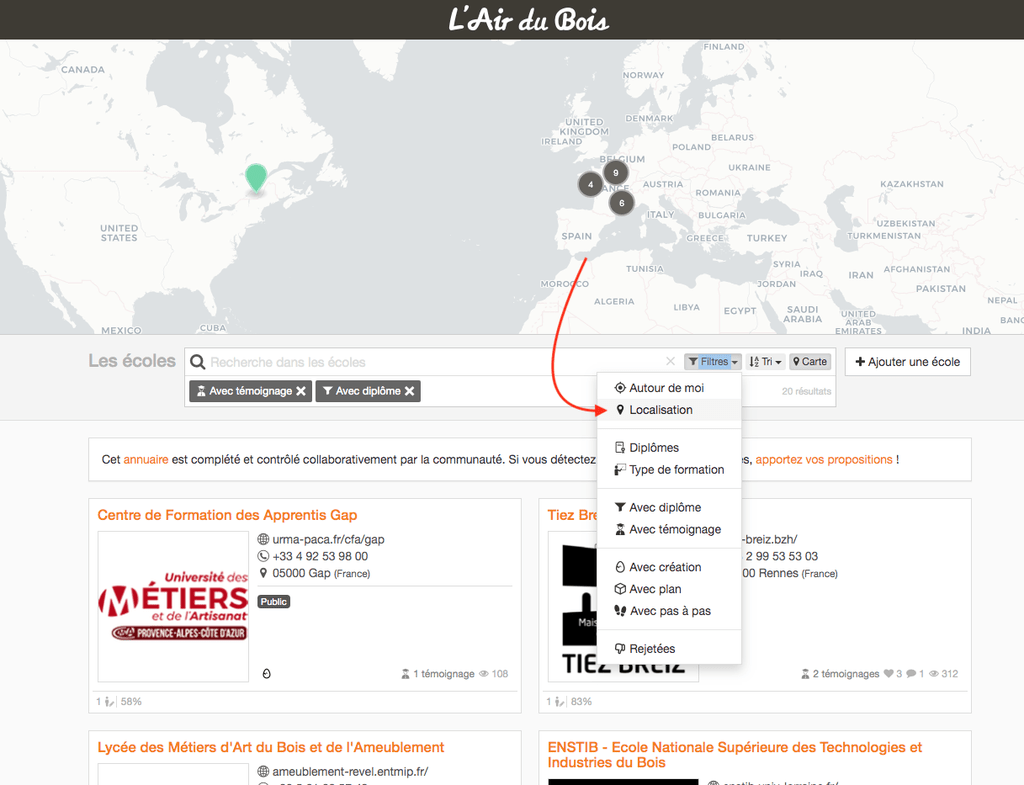The width and height of the screenshot is (1024, 785).
Task: Open the map cluster marked 9
Action: click(x=615, y=173)
